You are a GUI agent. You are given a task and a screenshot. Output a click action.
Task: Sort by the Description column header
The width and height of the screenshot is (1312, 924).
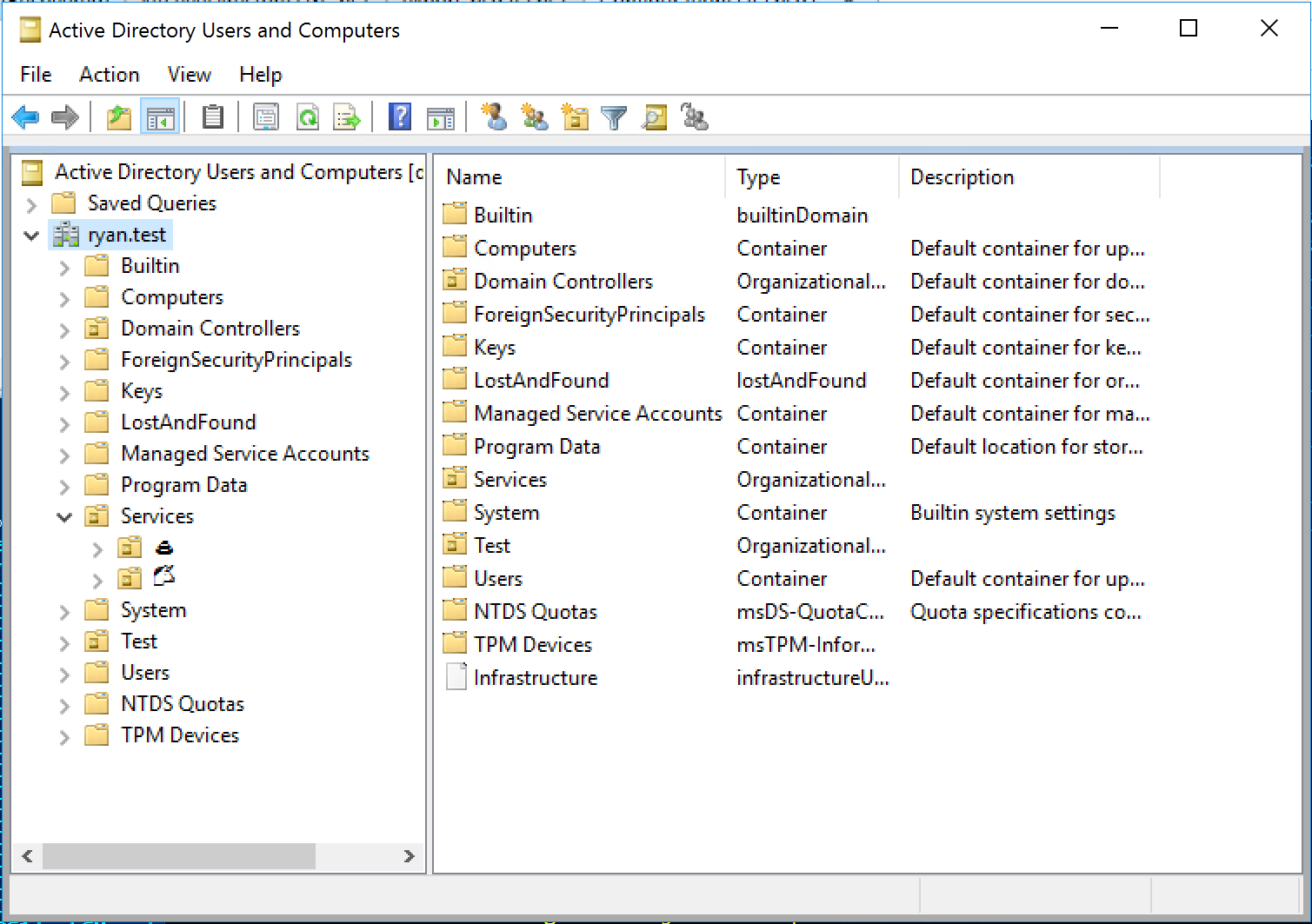point(1029,177)
